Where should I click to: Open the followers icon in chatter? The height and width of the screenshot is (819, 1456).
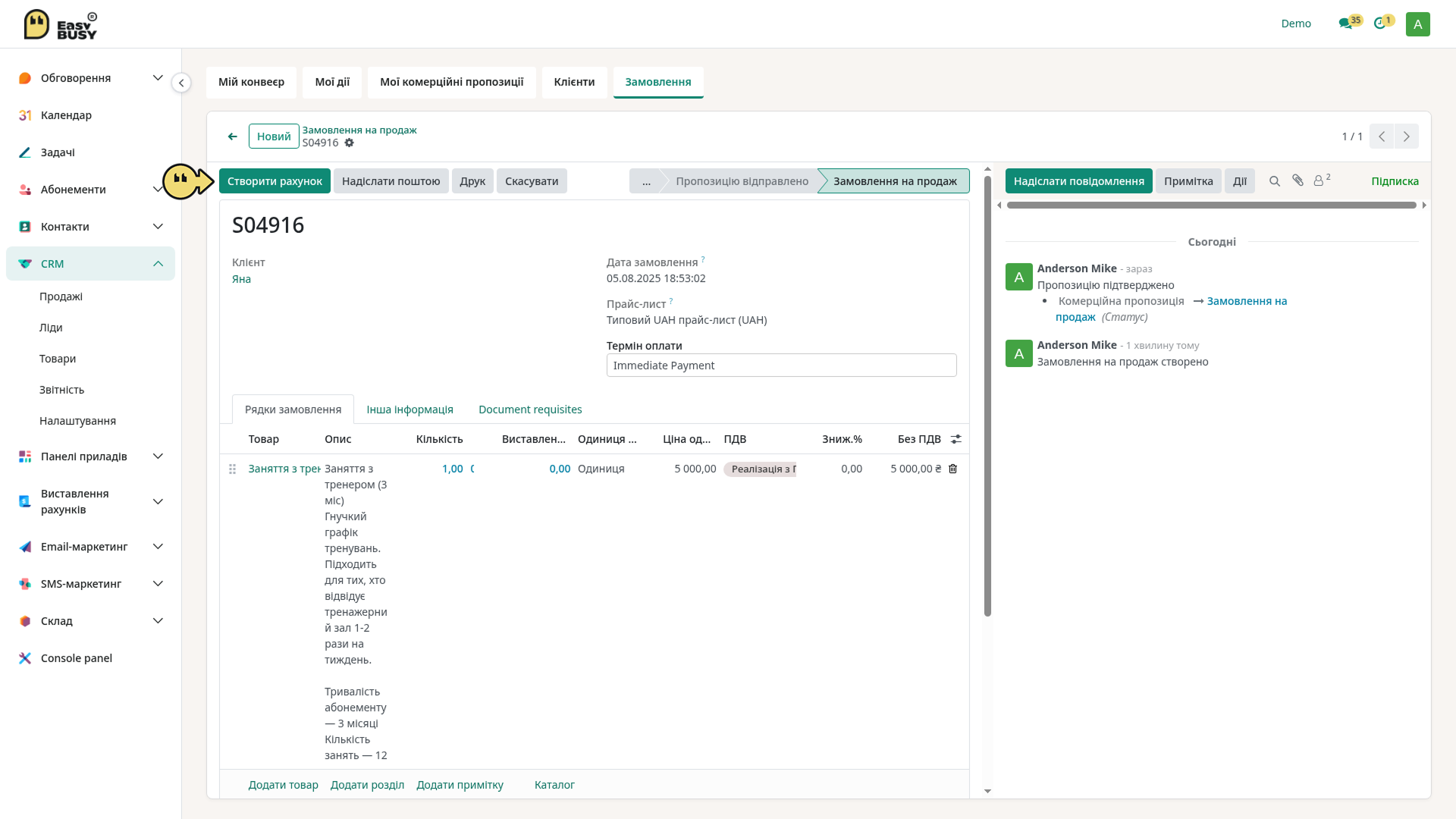tap(1321, 180)
